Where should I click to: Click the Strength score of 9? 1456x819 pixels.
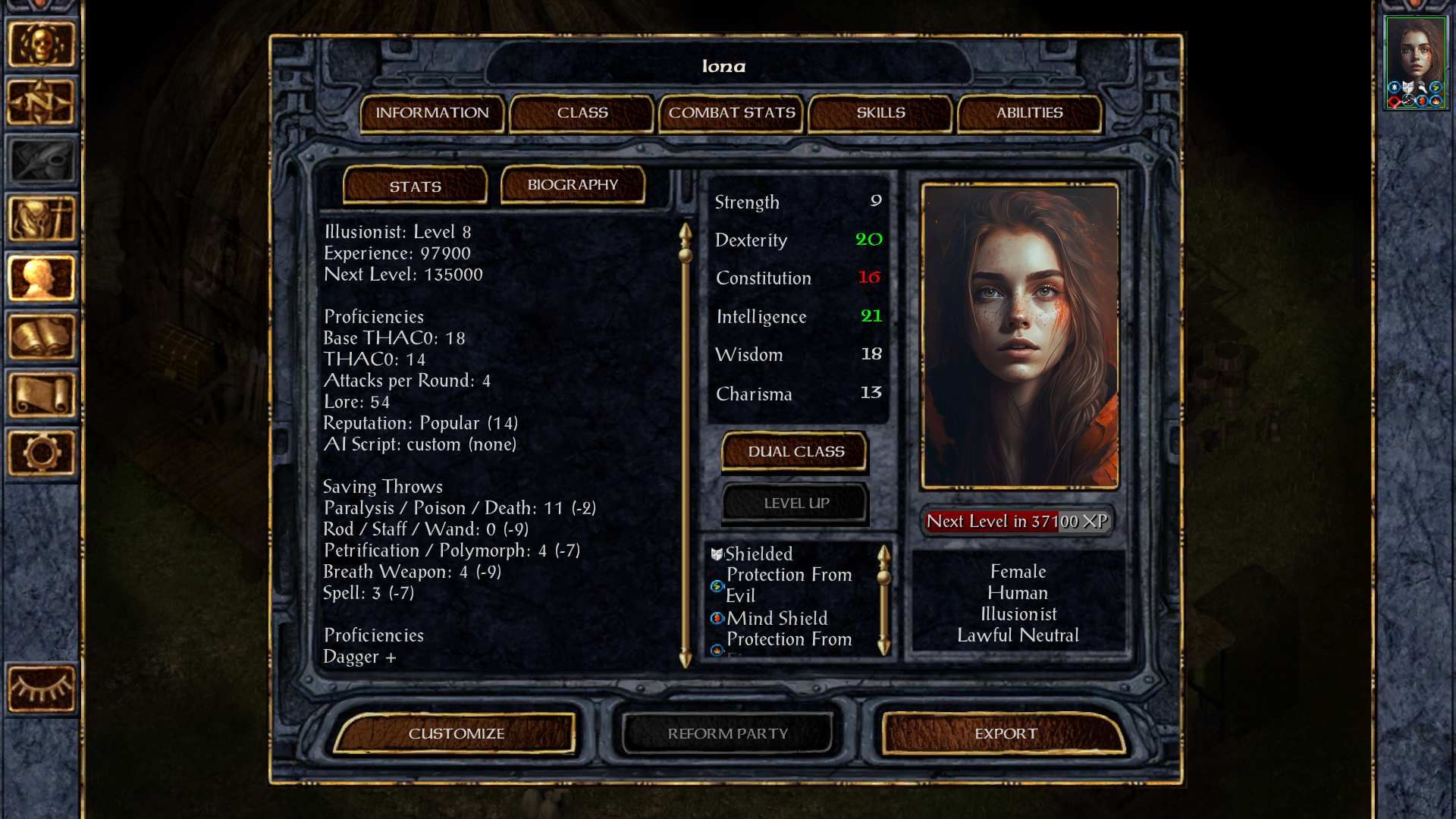(876, 201)
